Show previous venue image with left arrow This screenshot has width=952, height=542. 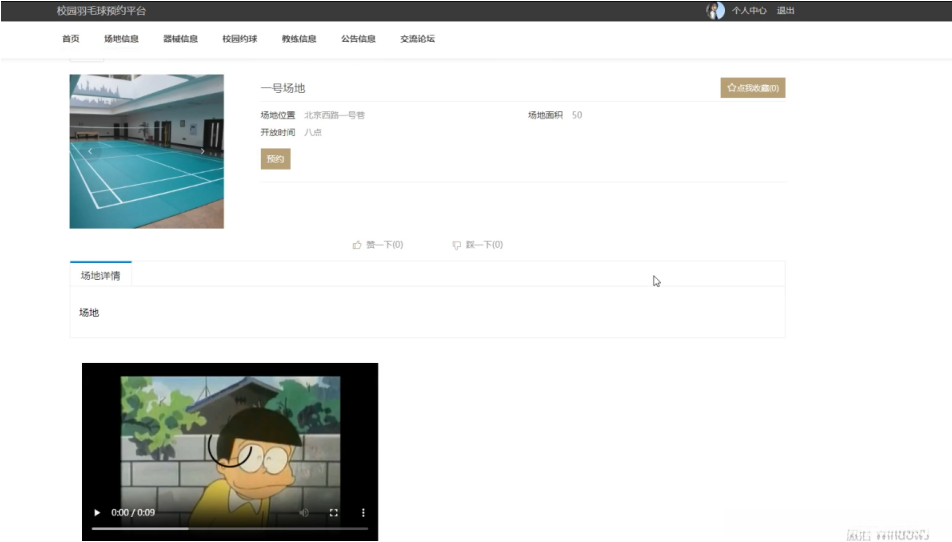(x=90, y=151)
